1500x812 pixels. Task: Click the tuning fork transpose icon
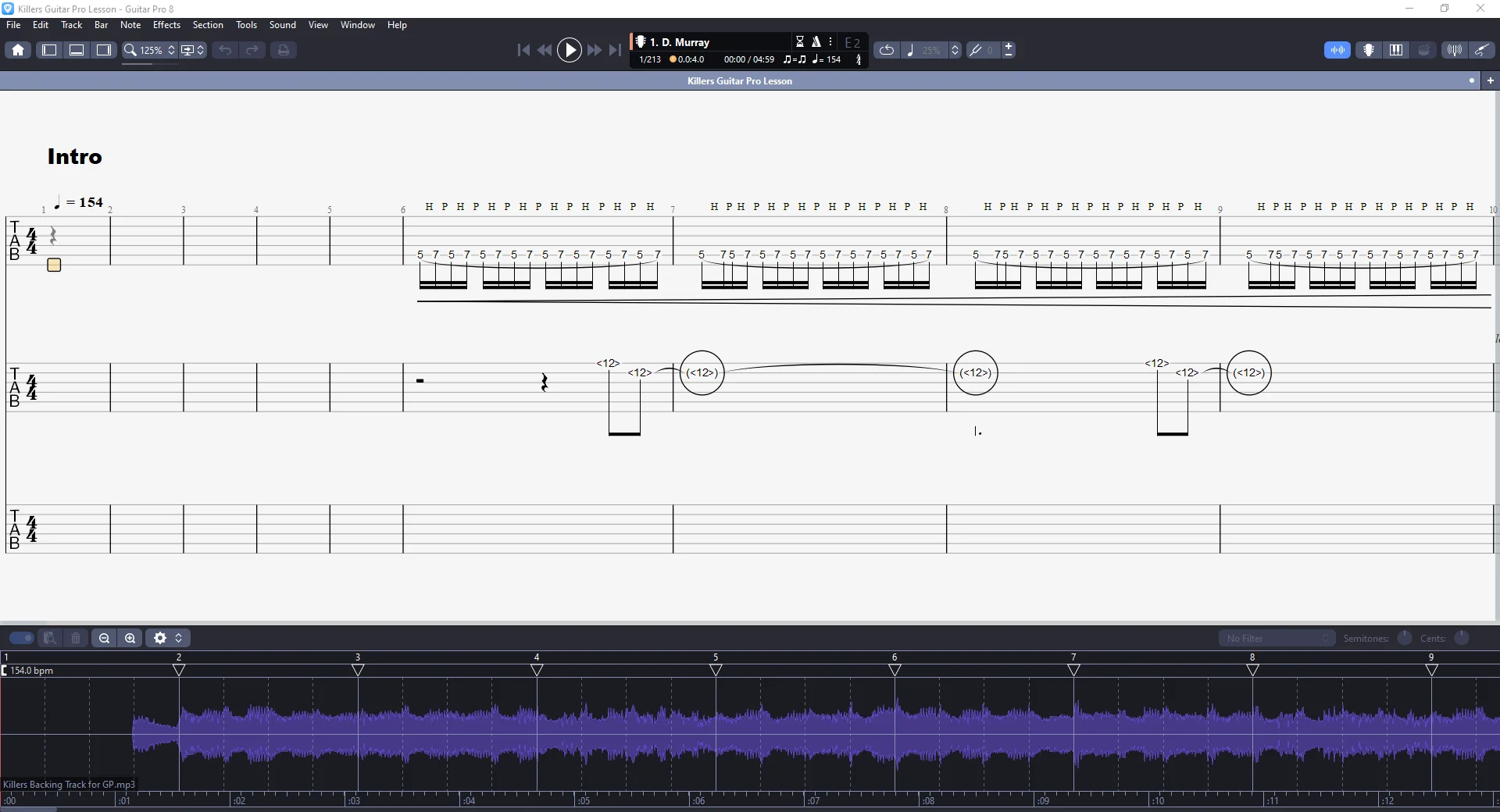tap(976, 50)
